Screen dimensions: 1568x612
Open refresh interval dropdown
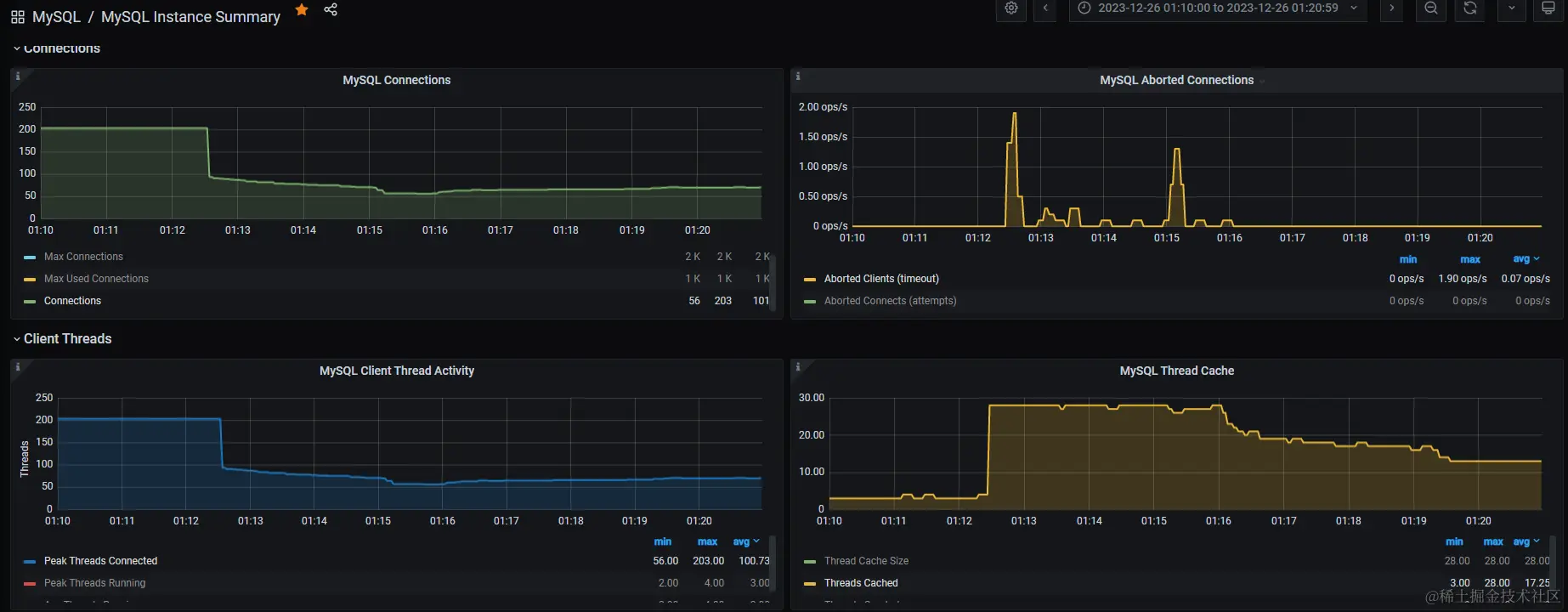point(1511,8)
